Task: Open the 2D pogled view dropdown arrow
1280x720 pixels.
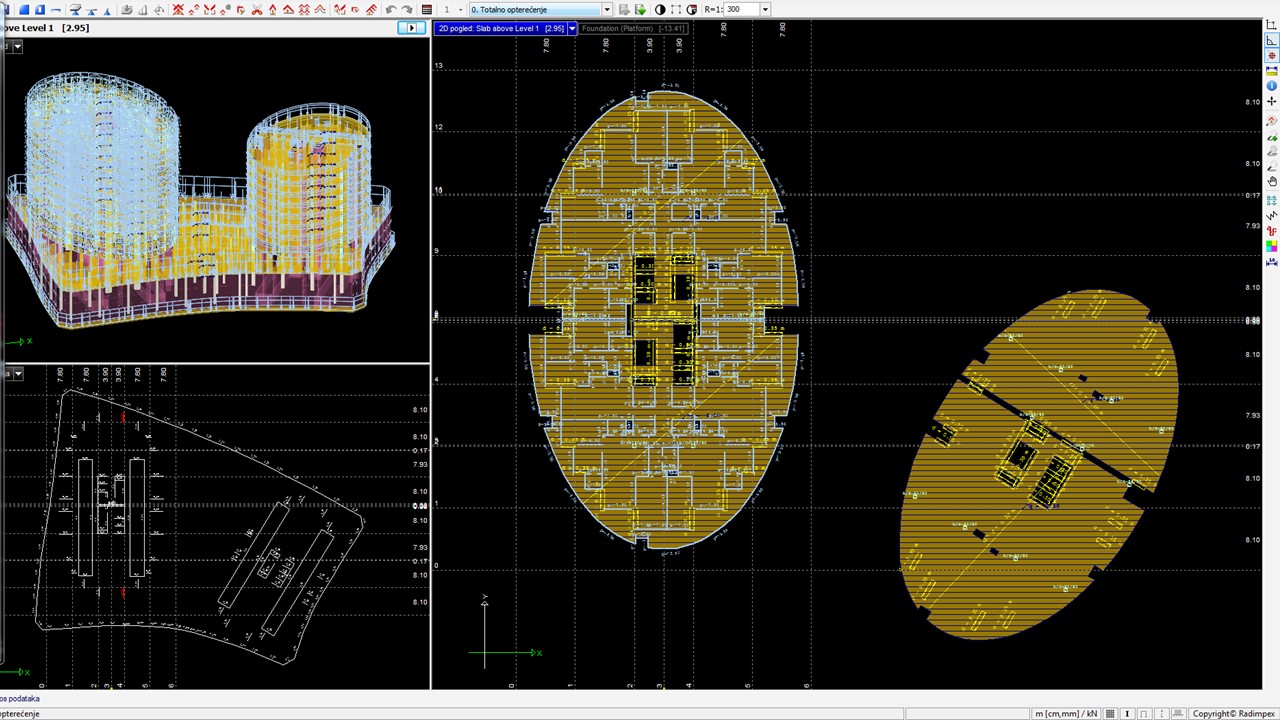Action: tap(572, 29)
